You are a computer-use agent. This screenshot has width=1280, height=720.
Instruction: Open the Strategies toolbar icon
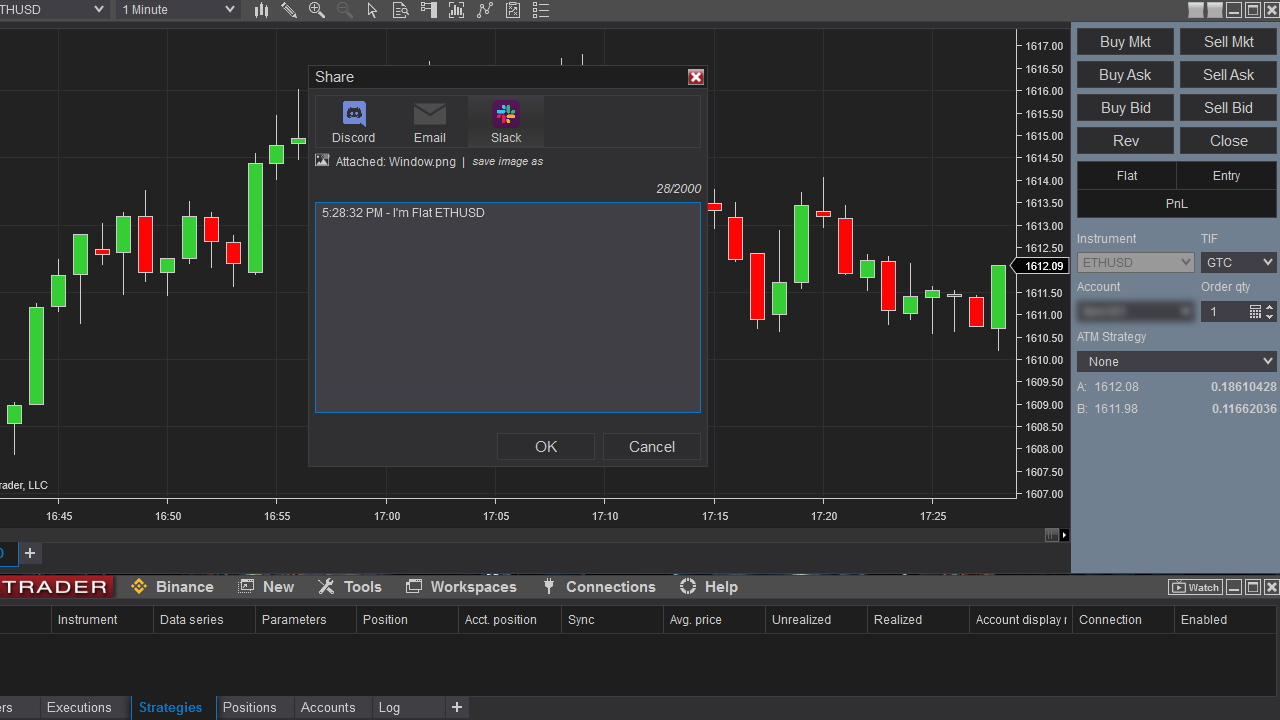[513, 10]
